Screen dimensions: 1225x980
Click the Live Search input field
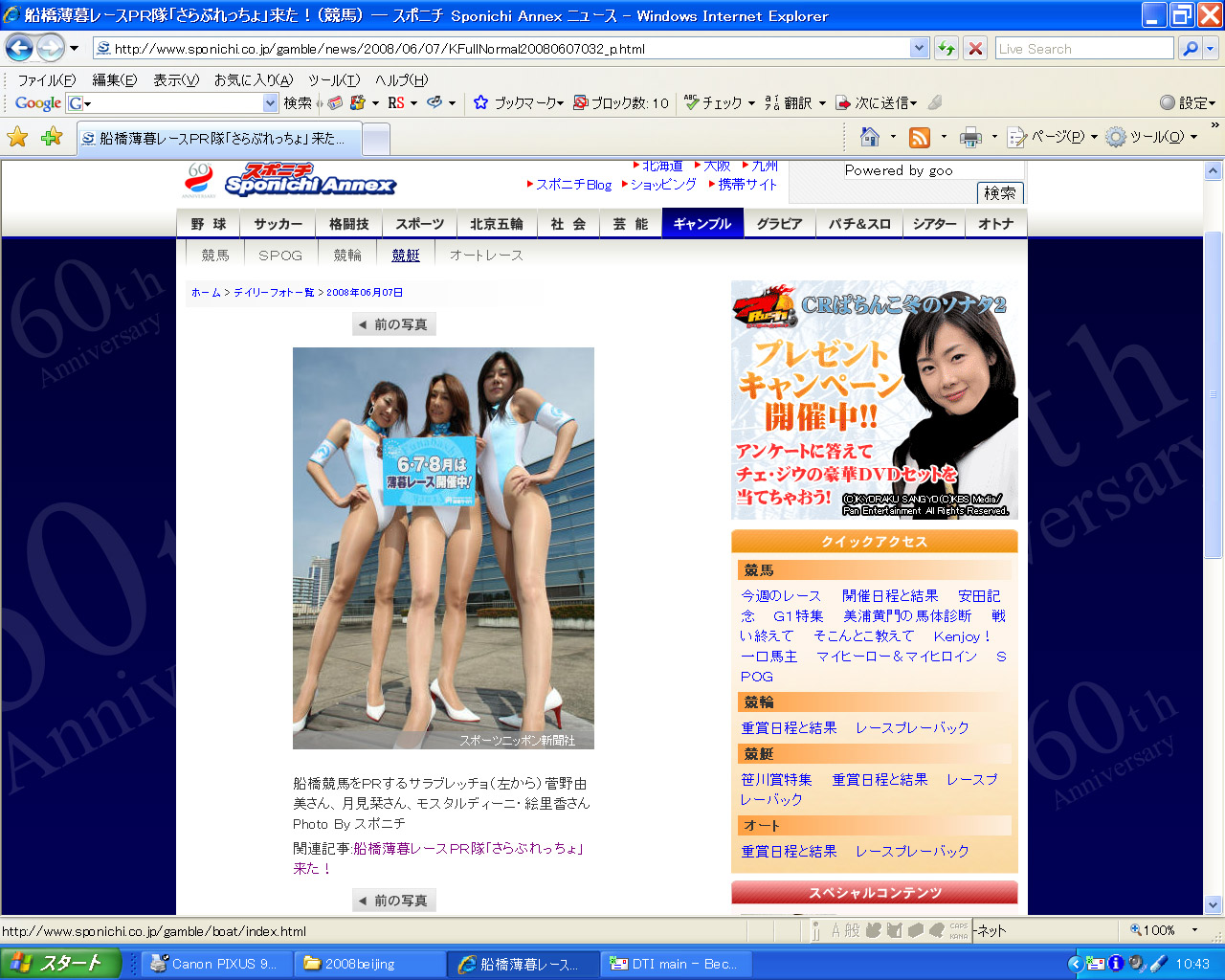pyautogui.click(x=1082, y=49)
